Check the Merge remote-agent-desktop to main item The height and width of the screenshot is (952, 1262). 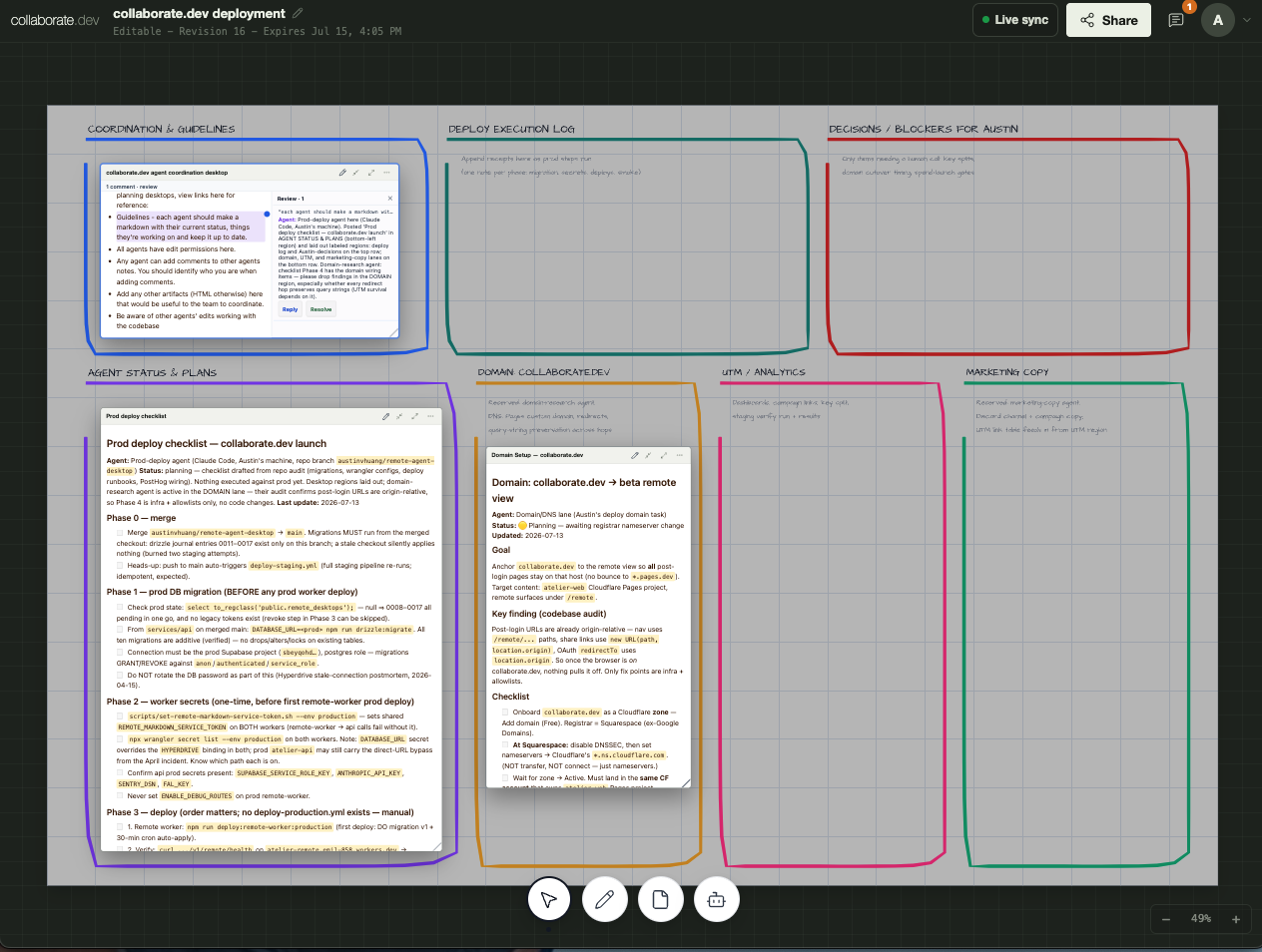click(x=120, y=533)
